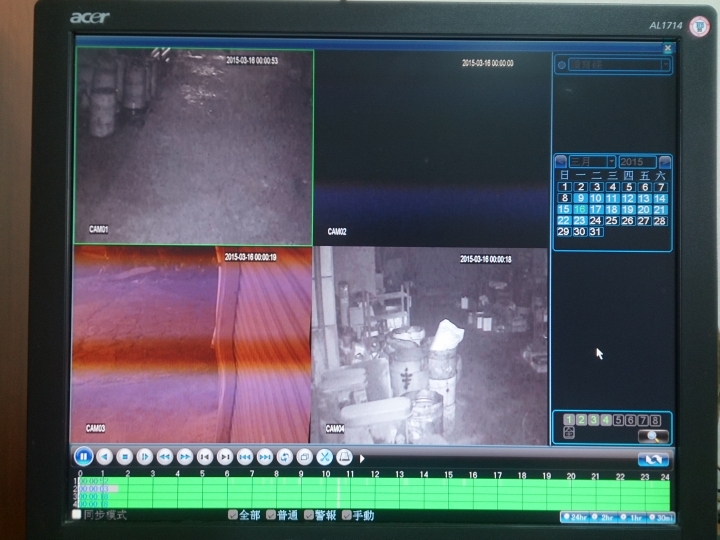Select the CAM01 video pane
The height and width of the screenshot is (540, 720).
point(194,146)
